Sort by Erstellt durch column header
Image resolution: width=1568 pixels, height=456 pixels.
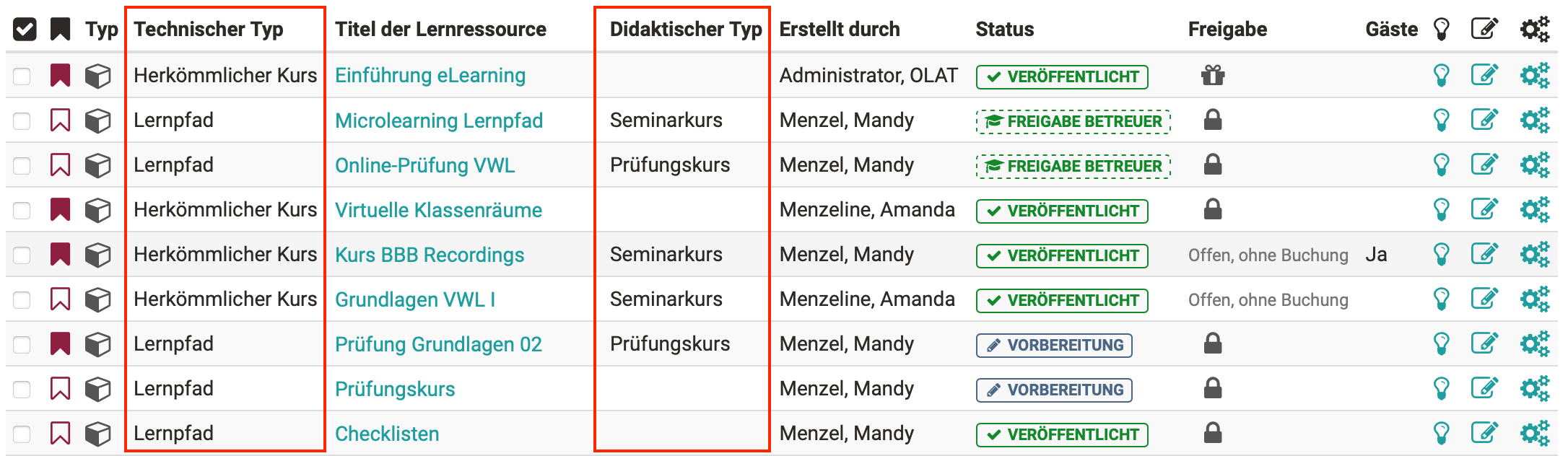(839, 29)
